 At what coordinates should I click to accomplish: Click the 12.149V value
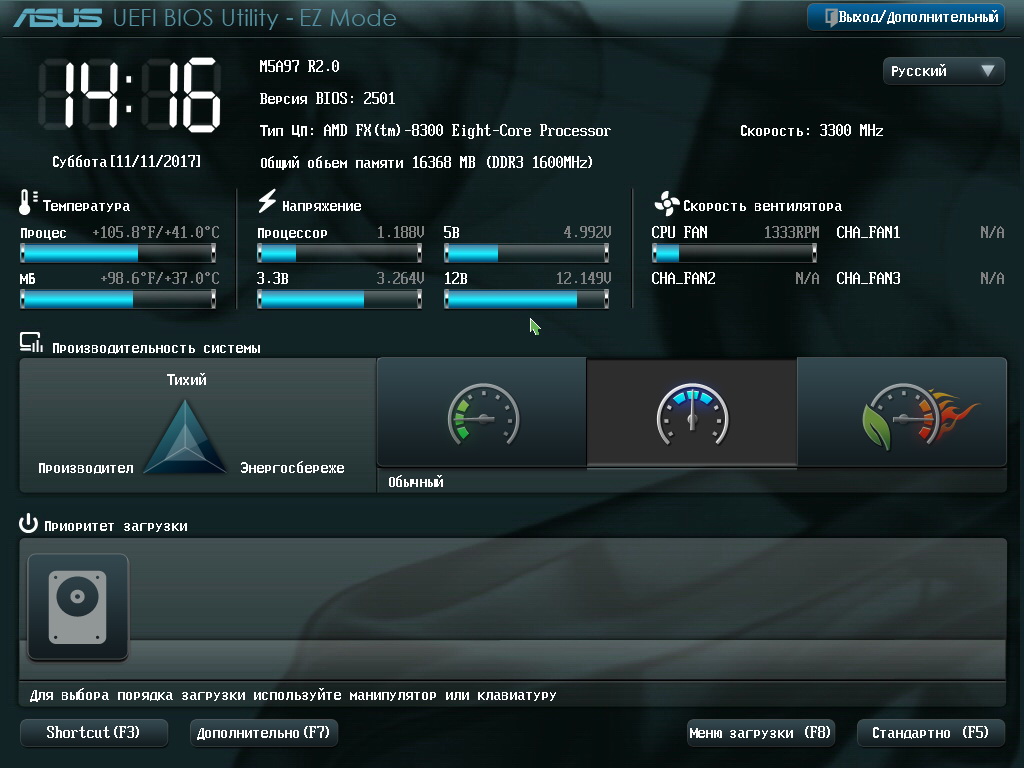pyautogui.click(x=583, y=279)
